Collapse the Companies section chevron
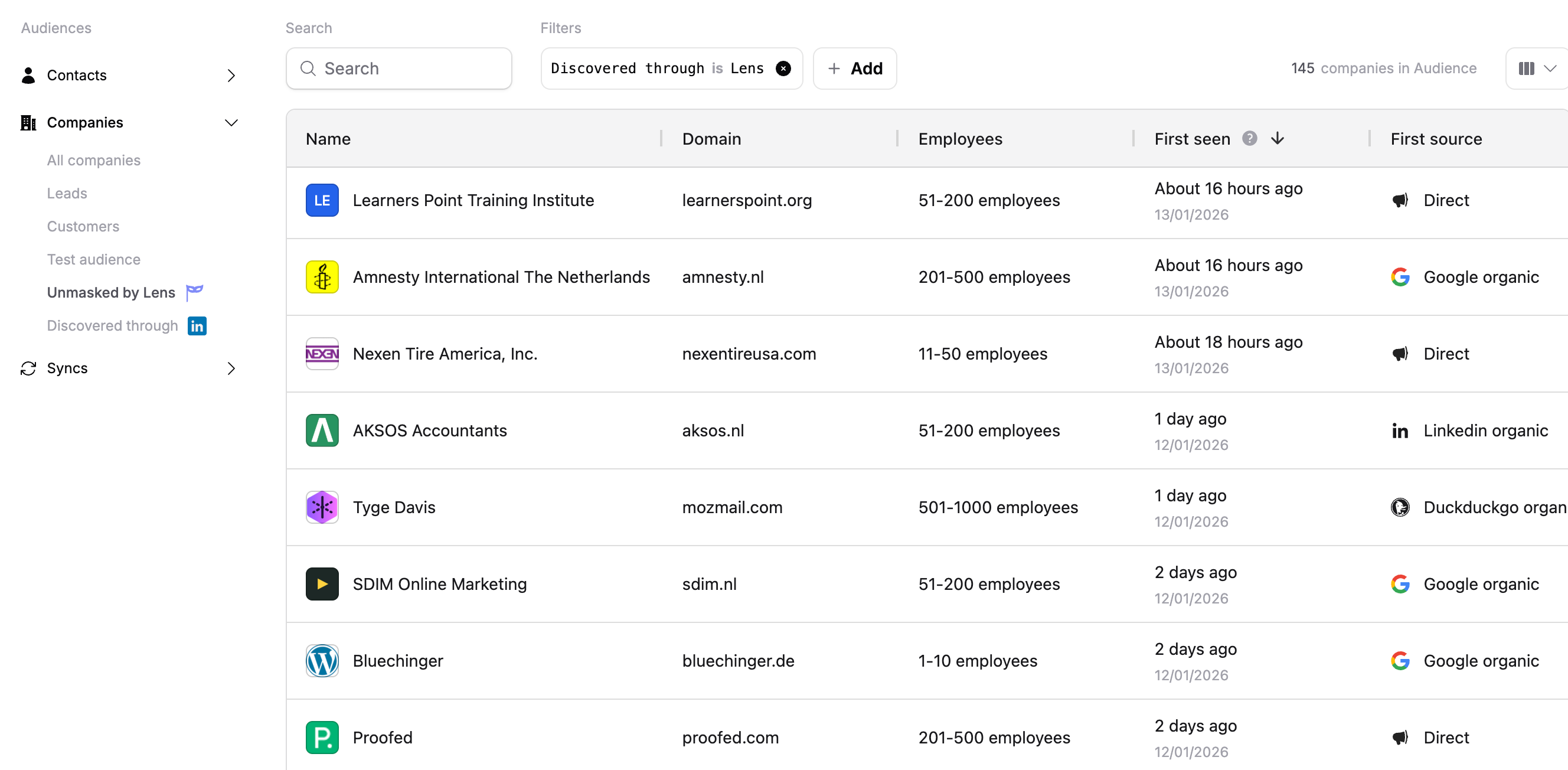The image size is (1568, 770). 231,122
